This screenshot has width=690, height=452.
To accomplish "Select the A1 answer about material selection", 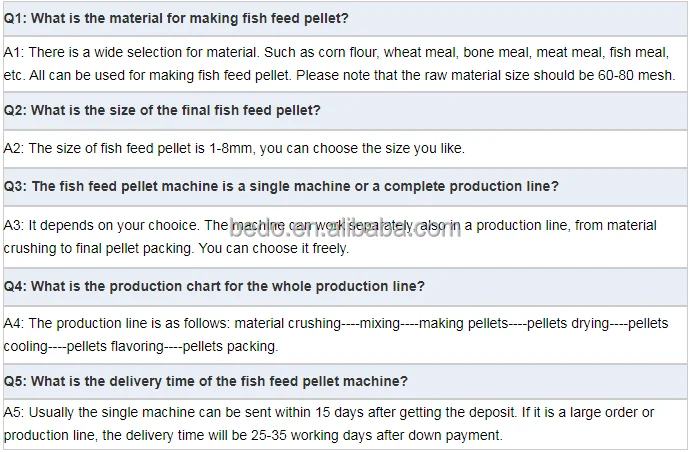I will tap(345, 64).
